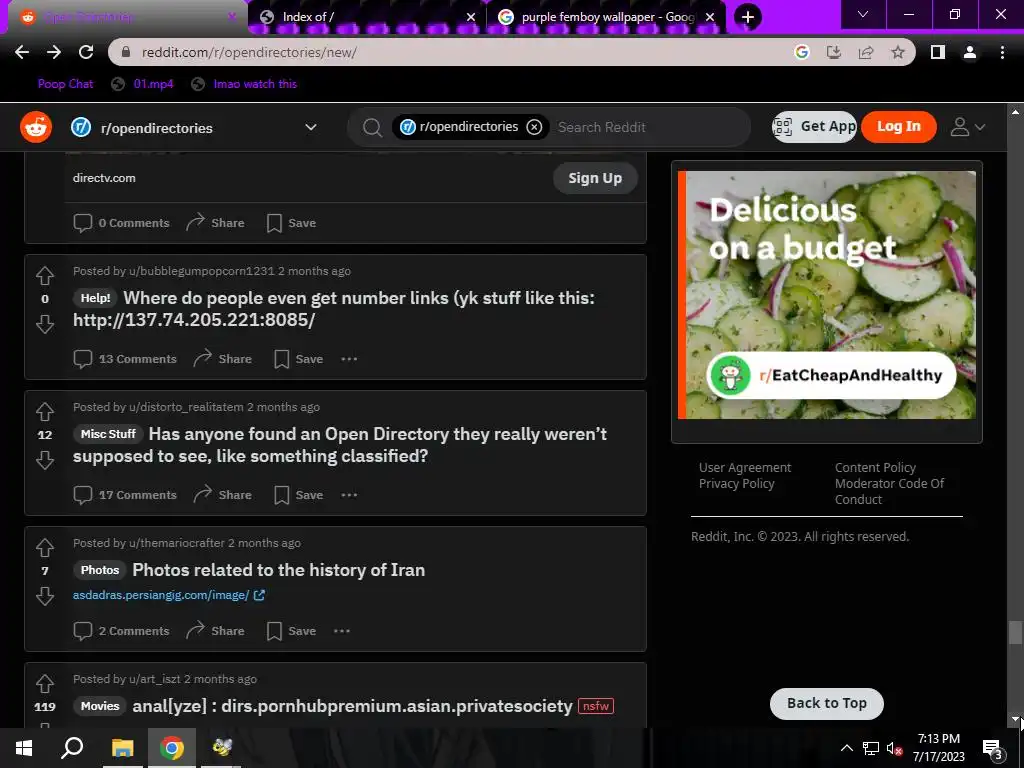
Task: Open the 01.mp4 bookmark
Action: [x=142, y=84]
